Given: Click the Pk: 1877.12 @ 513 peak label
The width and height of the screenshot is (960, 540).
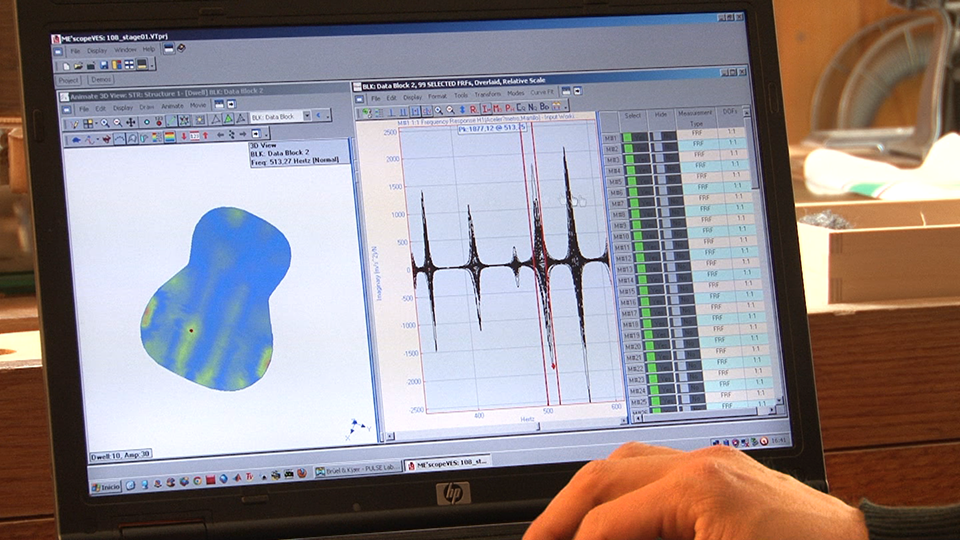Looking at the screenshot, I should [491, 128].
